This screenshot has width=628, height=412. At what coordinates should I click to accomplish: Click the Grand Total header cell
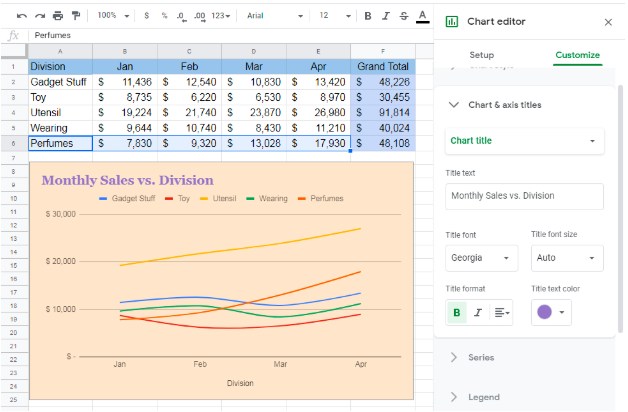click(x=383, y=66)
